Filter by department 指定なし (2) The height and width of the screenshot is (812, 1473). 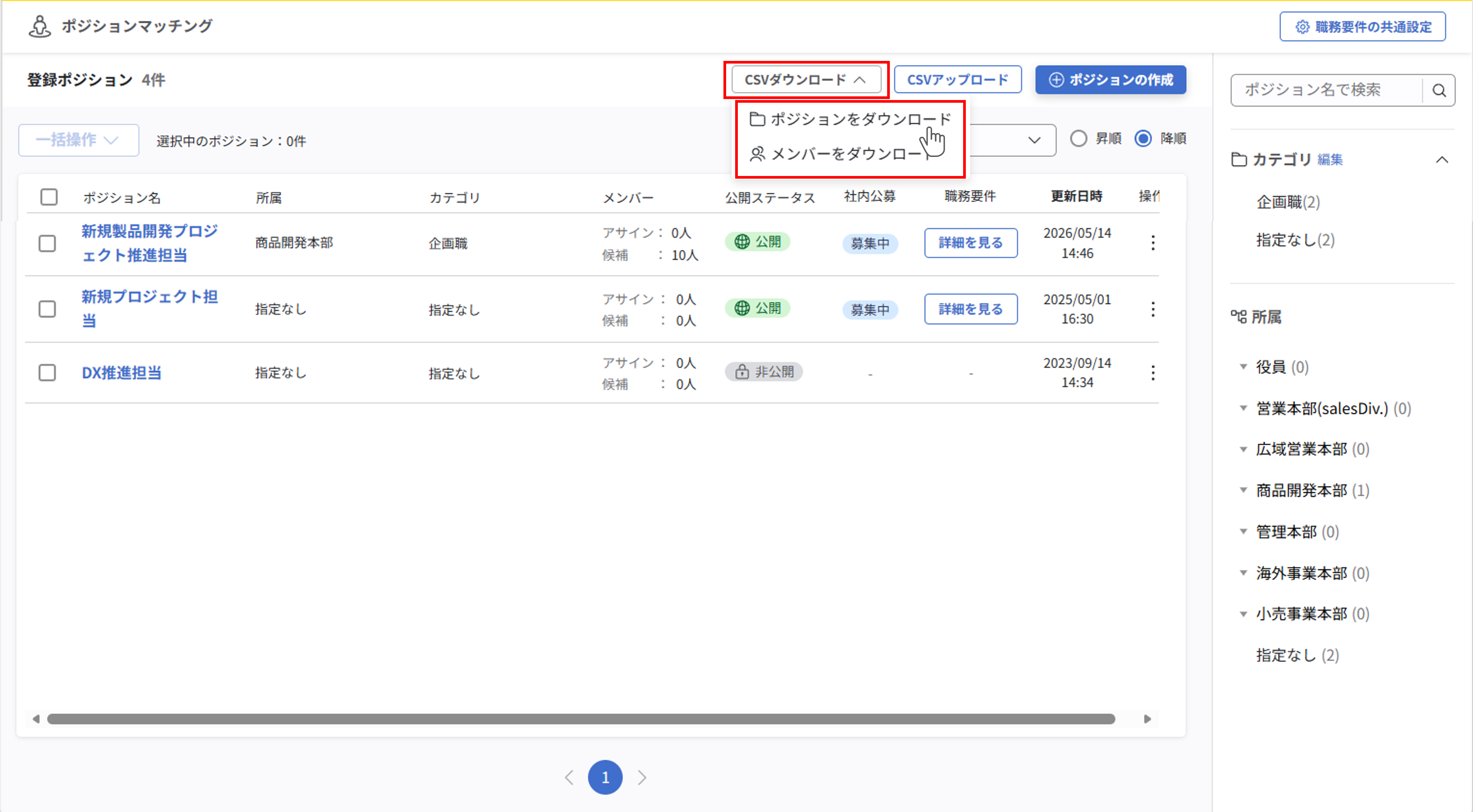tap(1298, 655)
